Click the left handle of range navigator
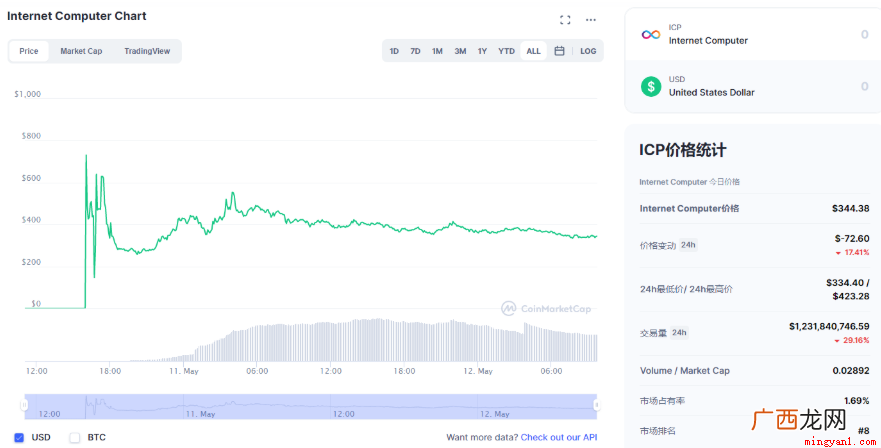The image size is (881, 448). pos(24,405)
